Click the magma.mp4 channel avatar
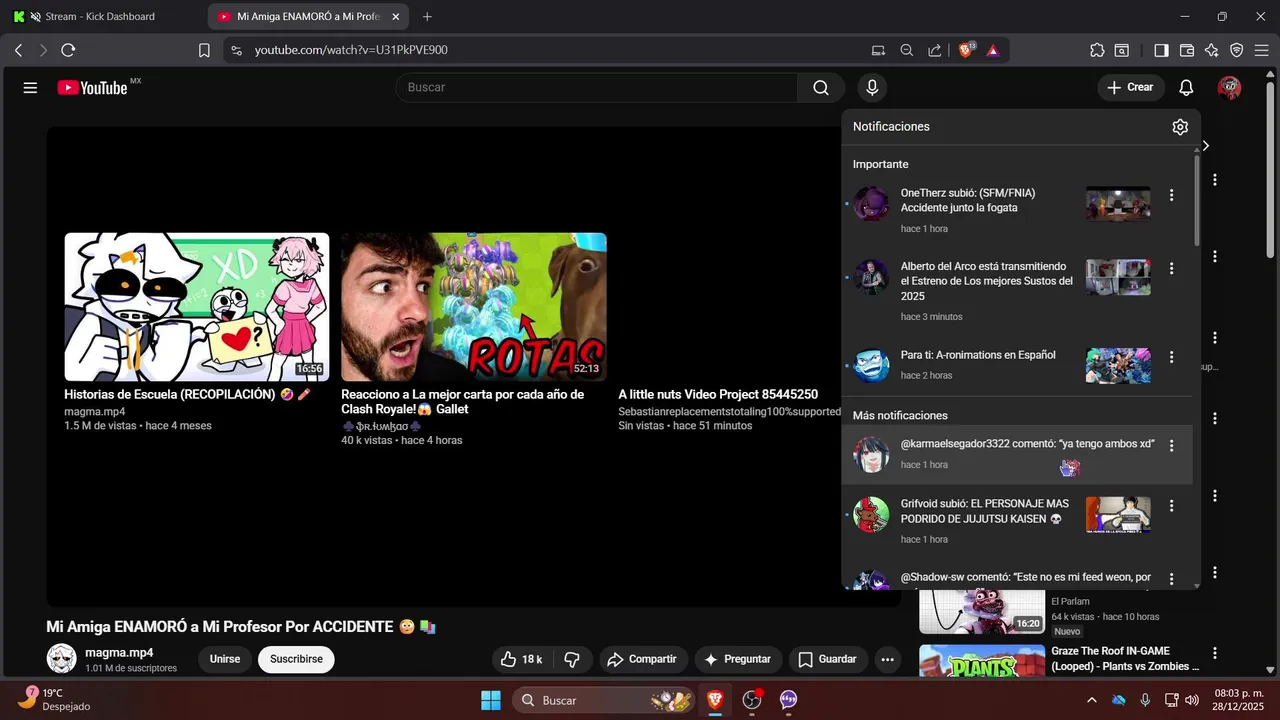The height and width of the screenshot is (720, 1280). click(x=61, y=659)
